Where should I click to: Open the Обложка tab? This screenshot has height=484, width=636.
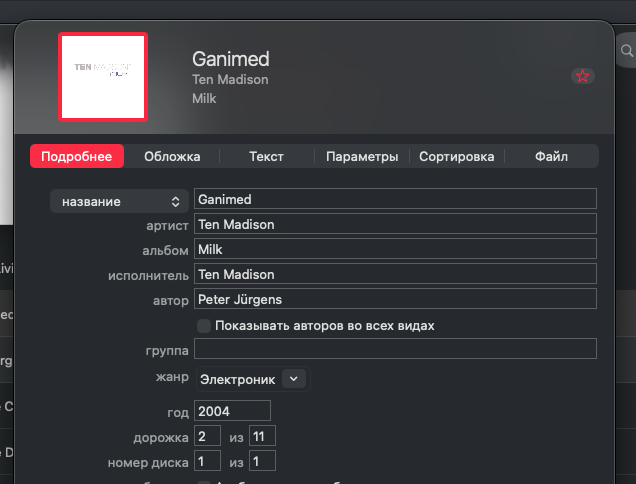tap(172, 156)
